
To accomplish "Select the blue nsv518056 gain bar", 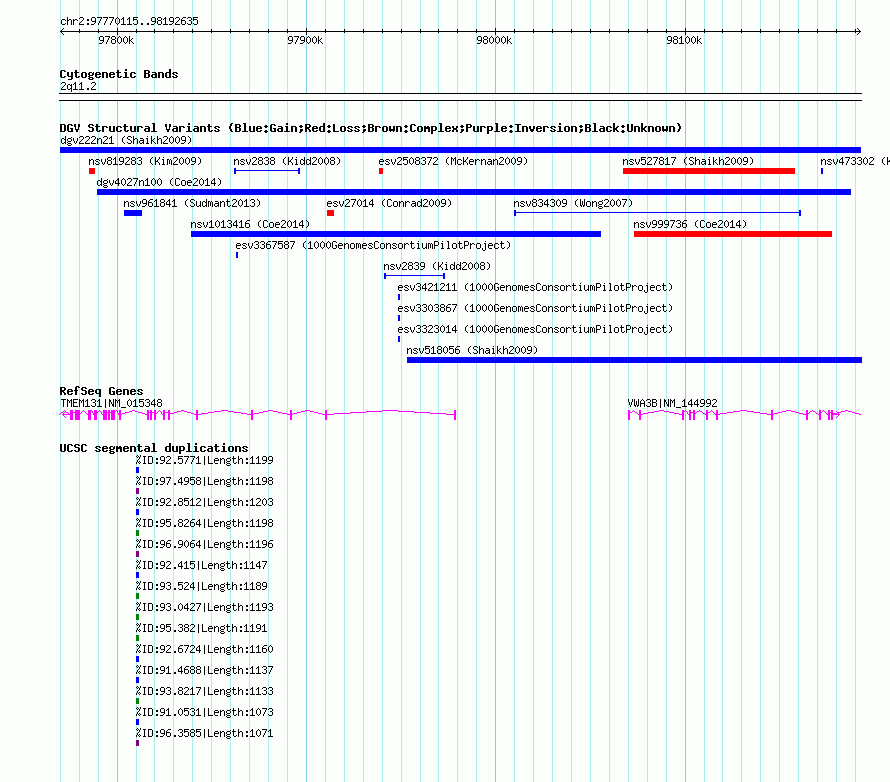I will pyautogui.click(x=634, y=360).
